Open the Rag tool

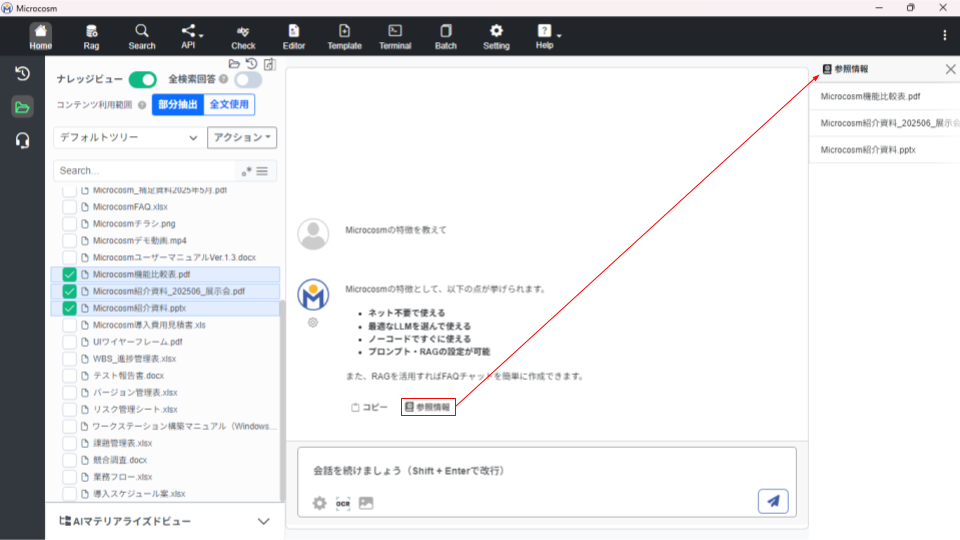point(91,37)
